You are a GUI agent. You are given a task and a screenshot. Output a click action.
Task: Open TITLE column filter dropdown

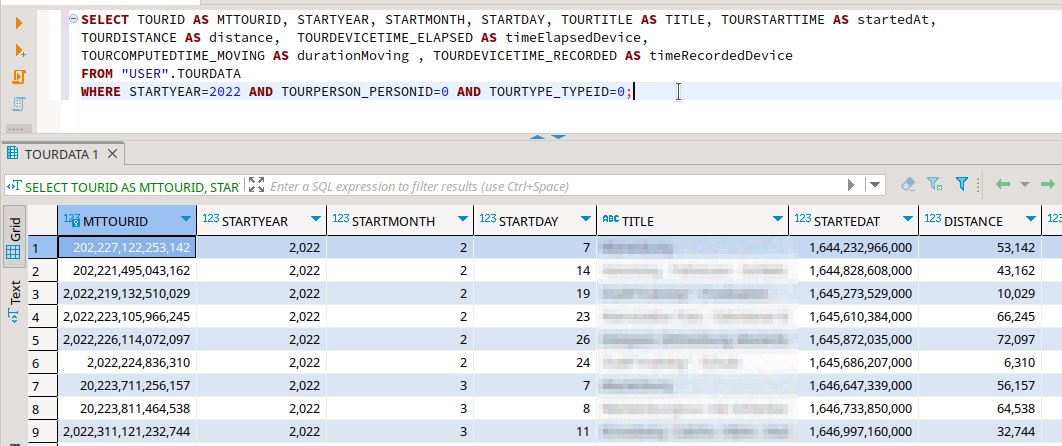coord(778,219)
